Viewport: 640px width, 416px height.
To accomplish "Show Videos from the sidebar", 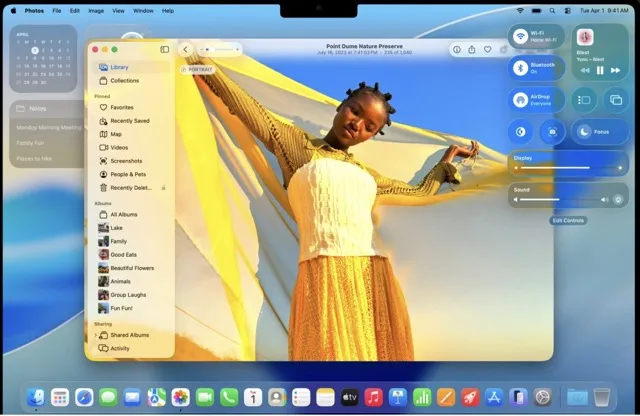I will point(131,147).
